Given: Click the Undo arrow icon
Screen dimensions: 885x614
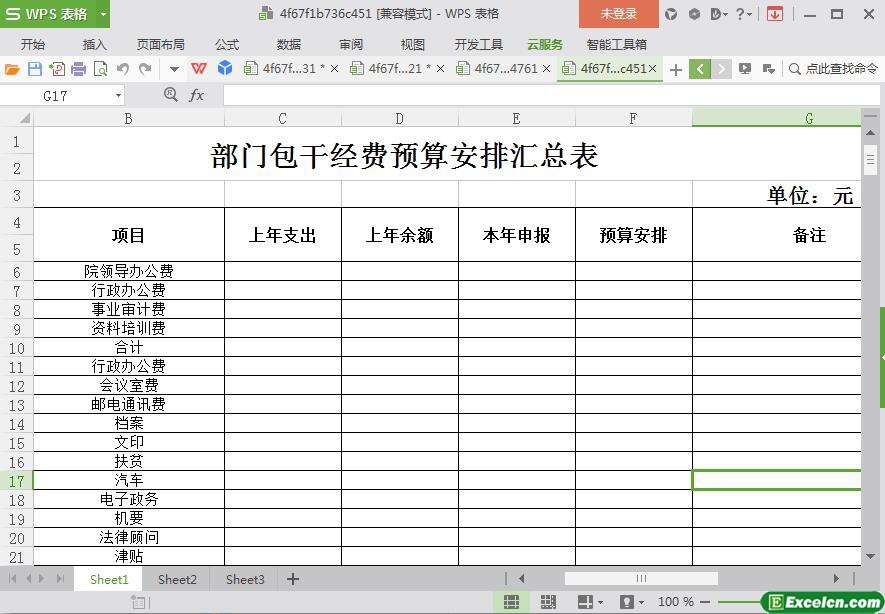Looking at the screenshot, I should point(123,69).
